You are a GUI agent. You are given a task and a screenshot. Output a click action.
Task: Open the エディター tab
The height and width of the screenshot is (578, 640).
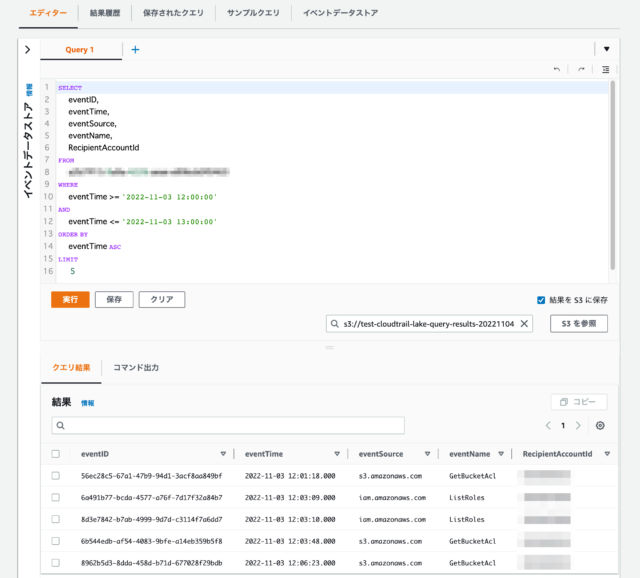pyautogui.click(x=48, y=13)
